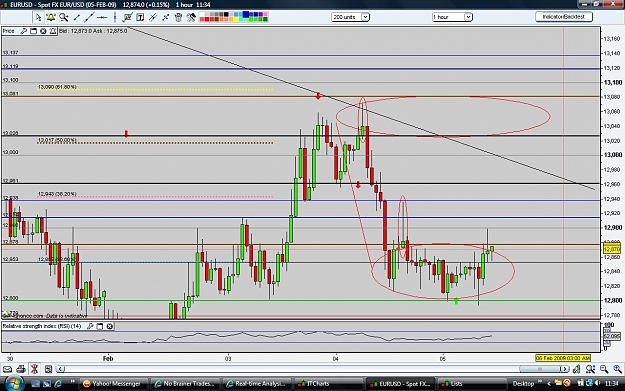
Task: Choose the short line drawing tool
Action: pos(77,17)
